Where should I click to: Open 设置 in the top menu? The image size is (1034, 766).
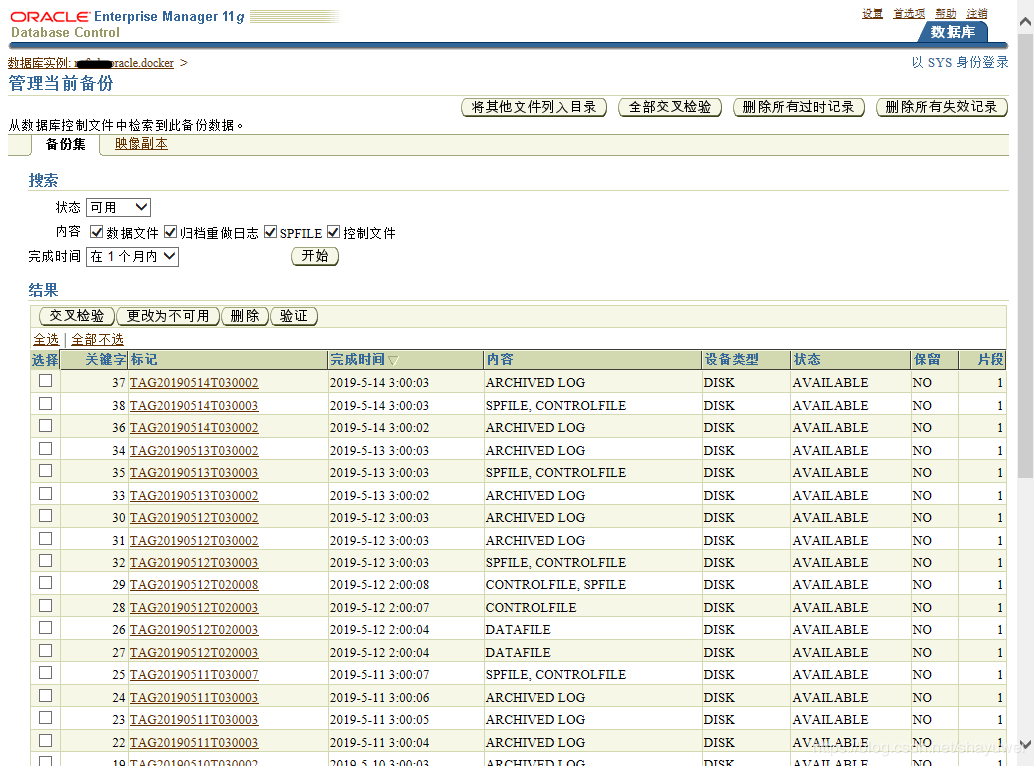click(x=872, y=13)
